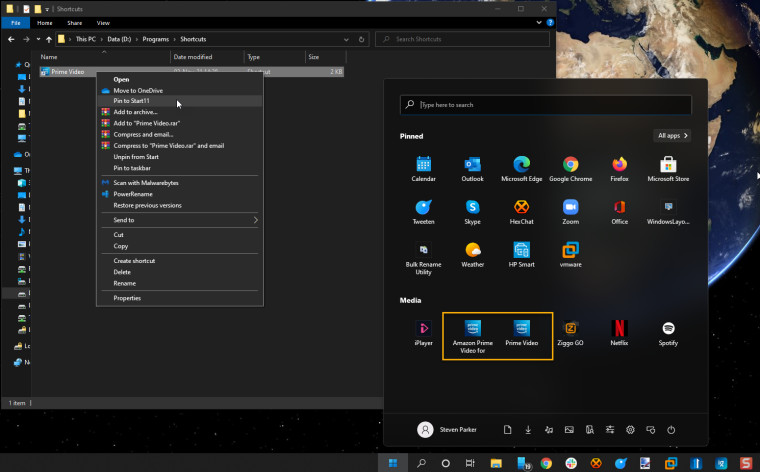Image resolution: width=760 pixels, height=472 pixels.
Task: Open Firefox from the Start menu
Action: point(619,169)
